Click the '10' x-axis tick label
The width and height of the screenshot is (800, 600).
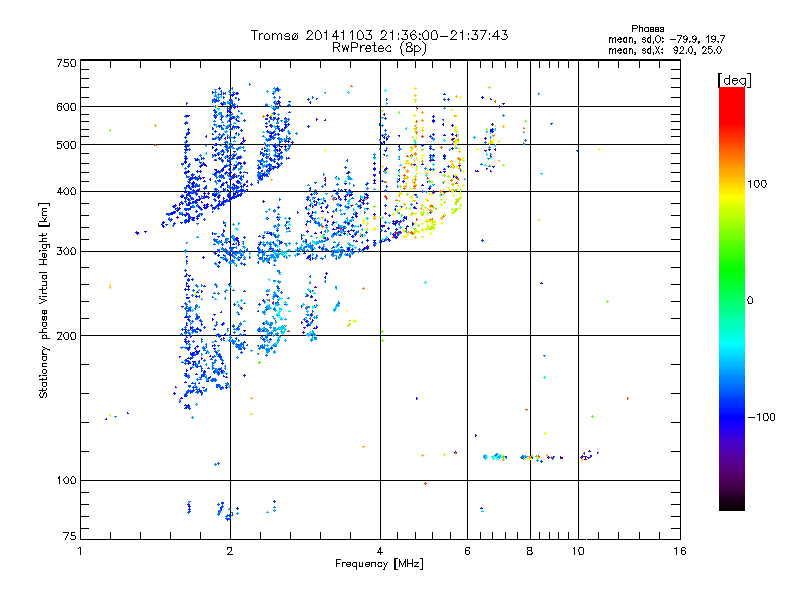[x=578, y=551]
